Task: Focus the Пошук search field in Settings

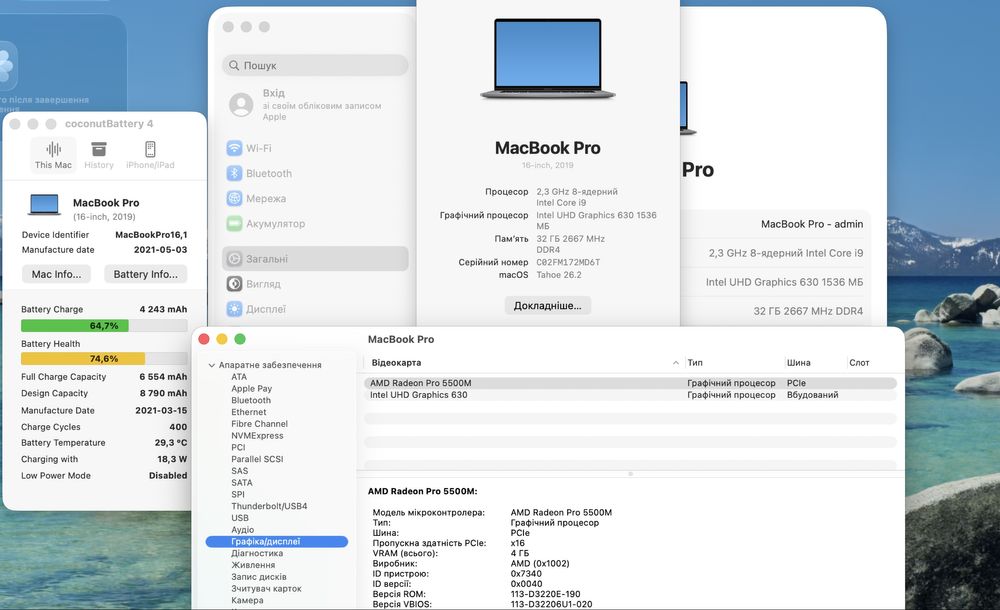Action: 315,65
